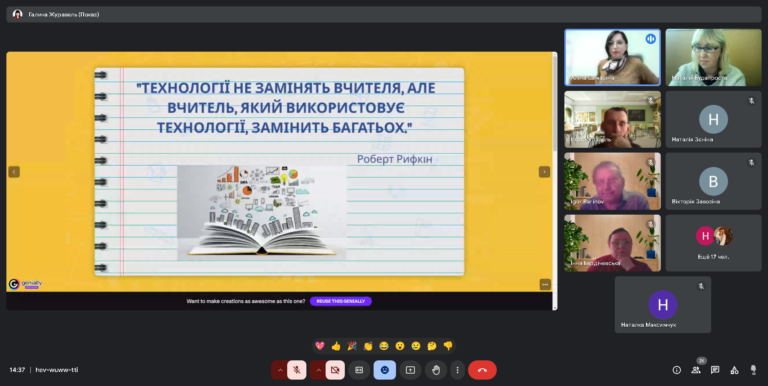
Task: Go to previous Genially slide arrow
Action: point(14,172)
